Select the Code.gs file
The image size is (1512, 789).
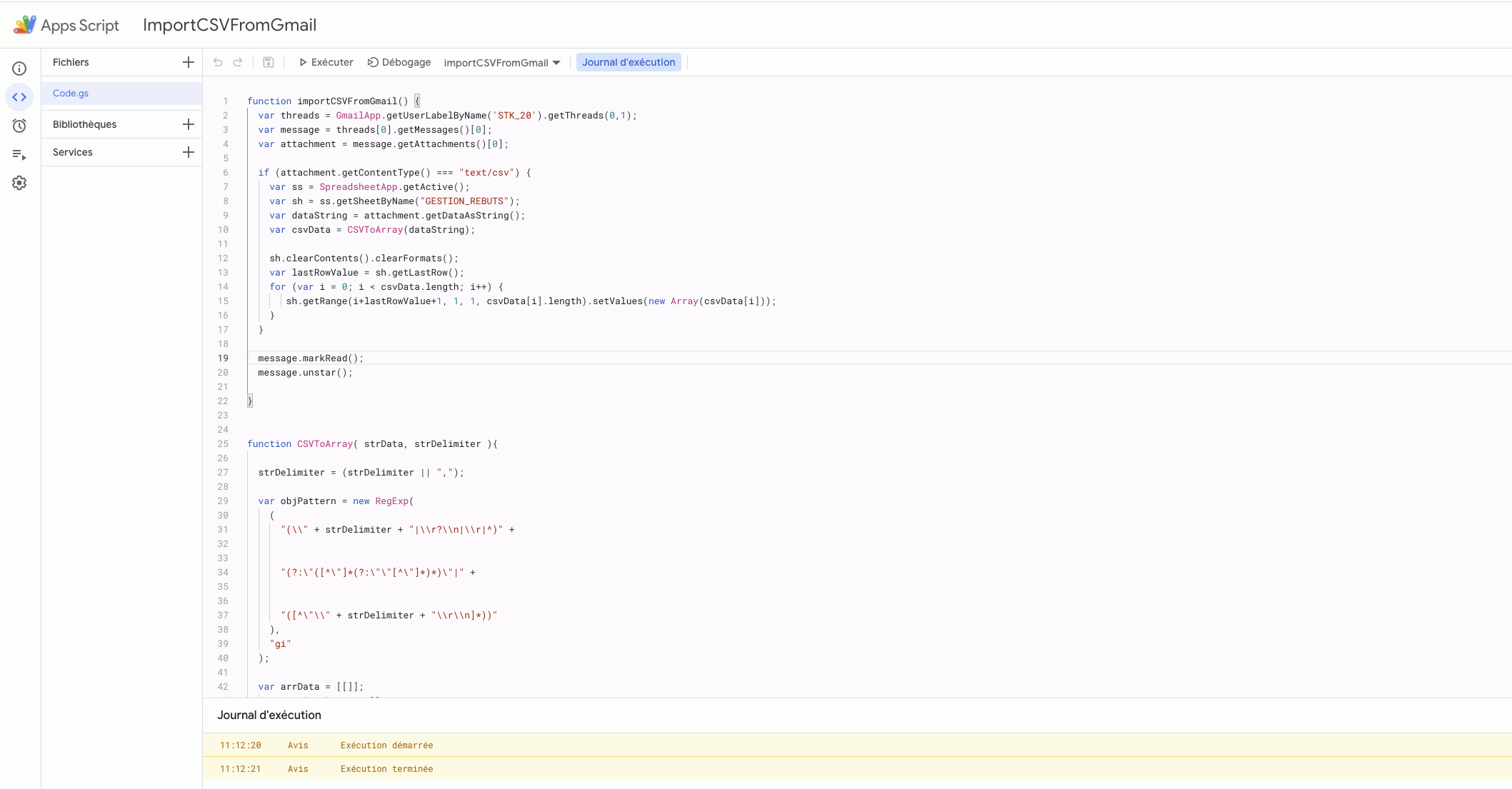coord(71,94)
